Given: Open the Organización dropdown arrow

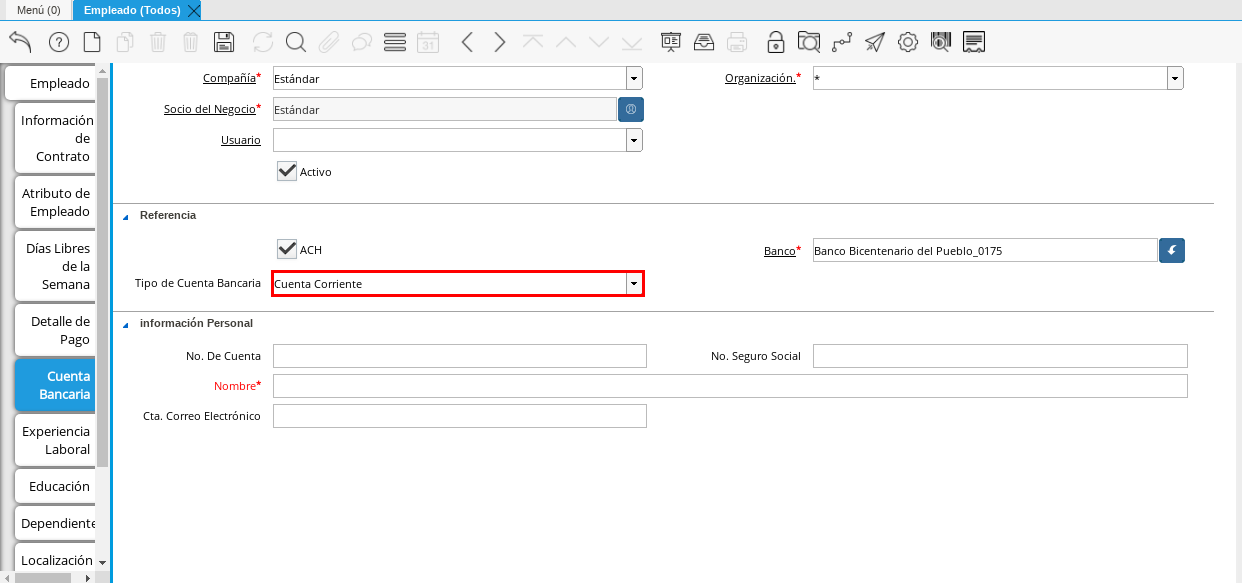Looking at the screenshot, I should pos(1175,78).
